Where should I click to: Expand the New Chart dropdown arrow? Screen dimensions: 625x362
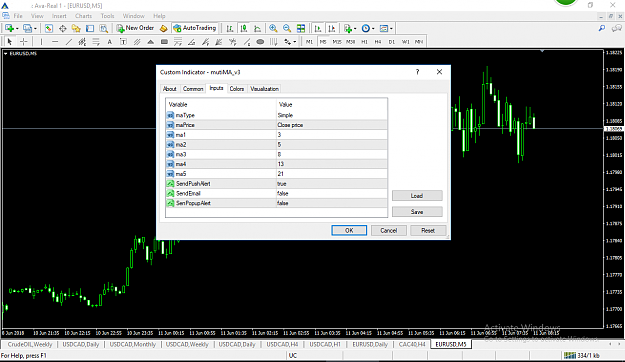click(17, 29)
